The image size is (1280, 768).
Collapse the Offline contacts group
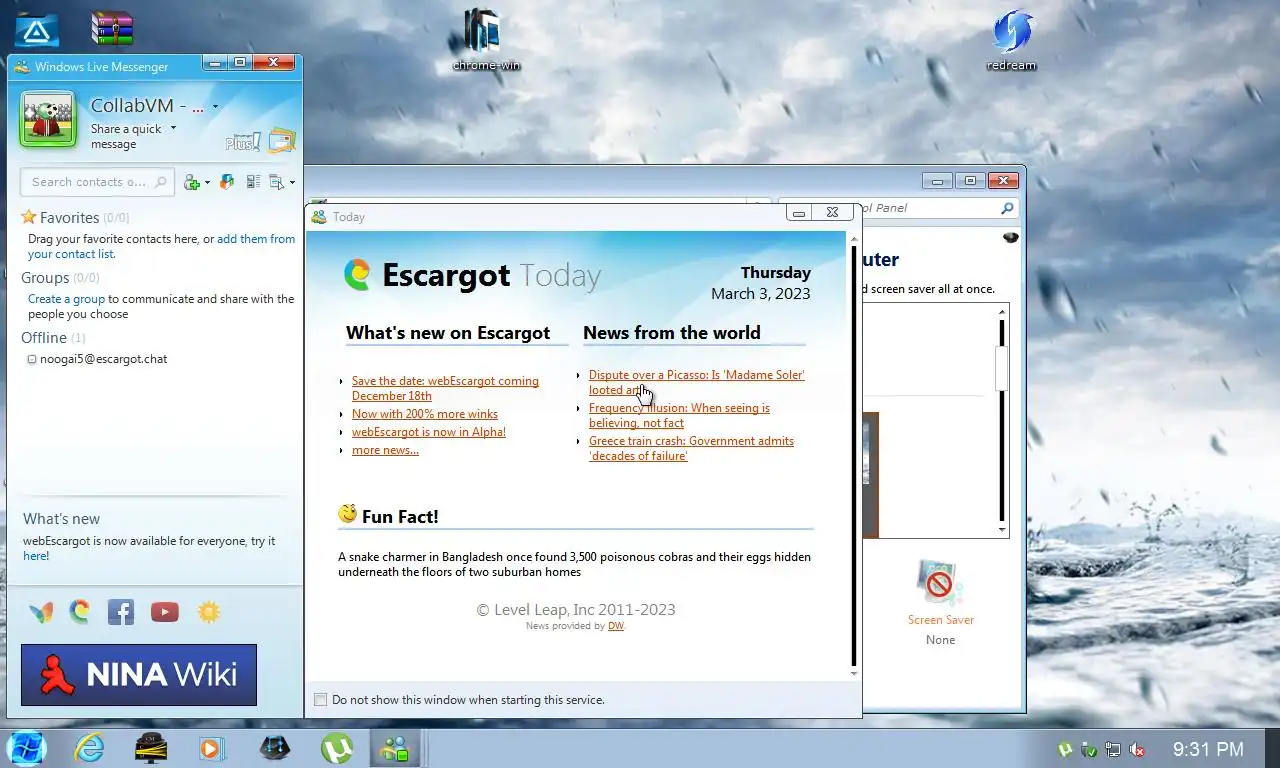[53, 338]
